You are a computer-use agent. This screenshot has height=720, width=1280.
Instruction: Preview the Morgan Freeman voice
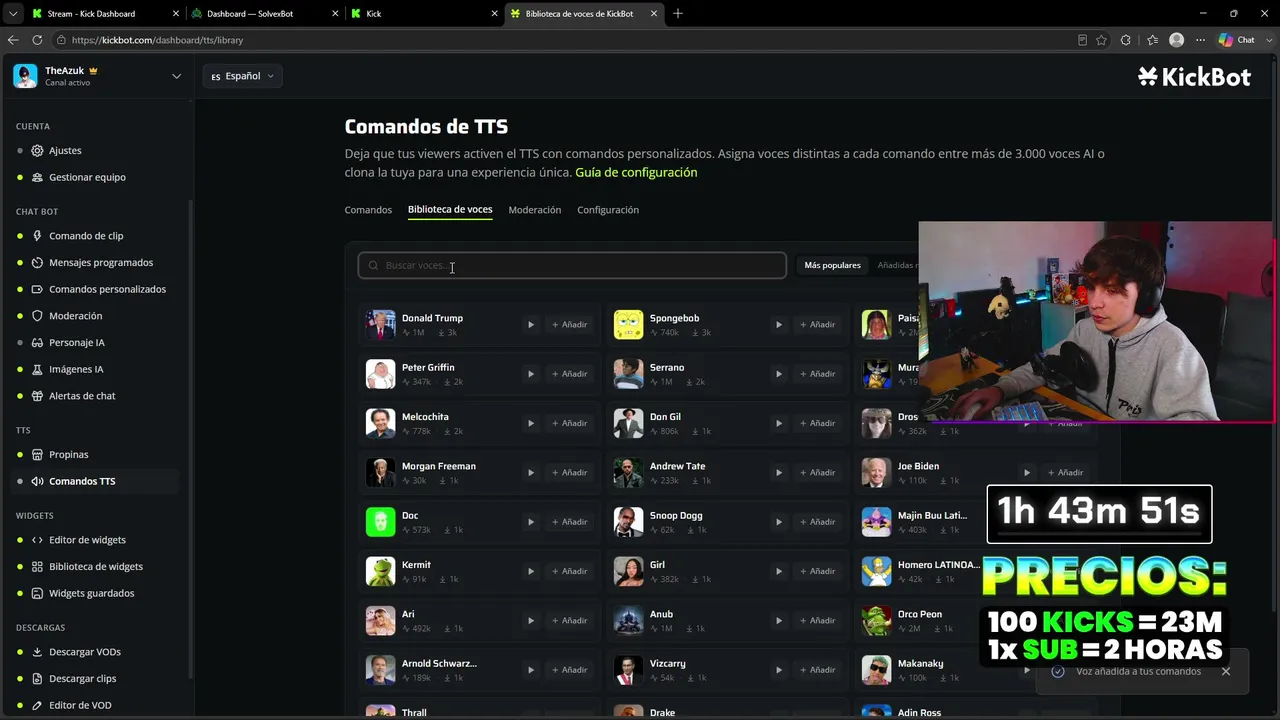click(531, 472)
